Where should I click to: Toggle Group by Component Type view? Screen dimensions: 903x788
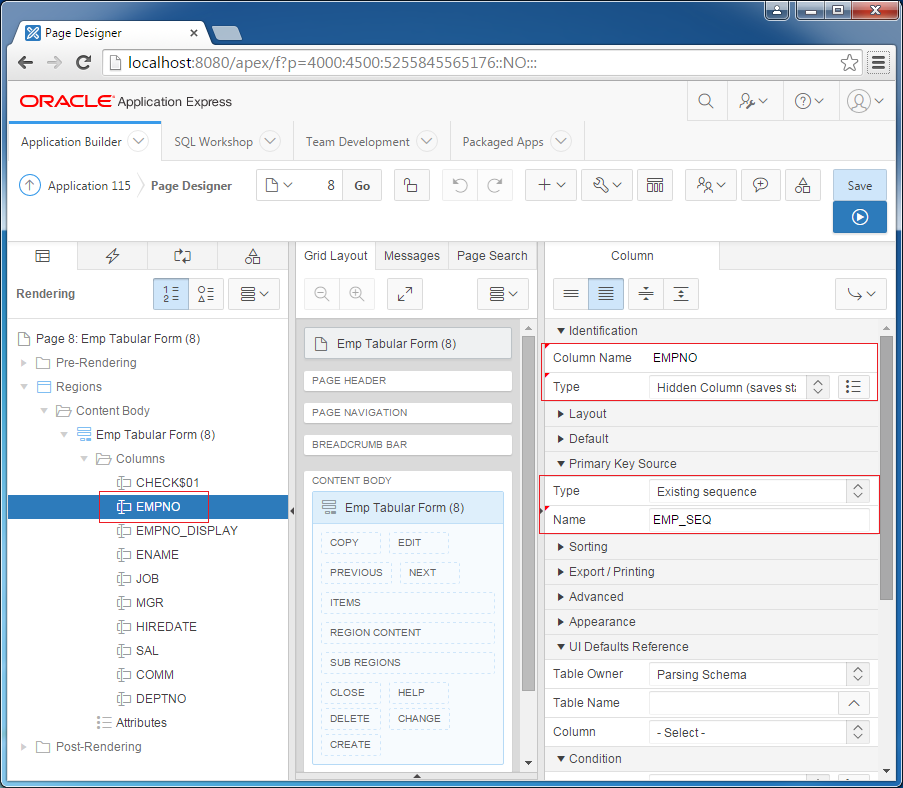[206, 294]
